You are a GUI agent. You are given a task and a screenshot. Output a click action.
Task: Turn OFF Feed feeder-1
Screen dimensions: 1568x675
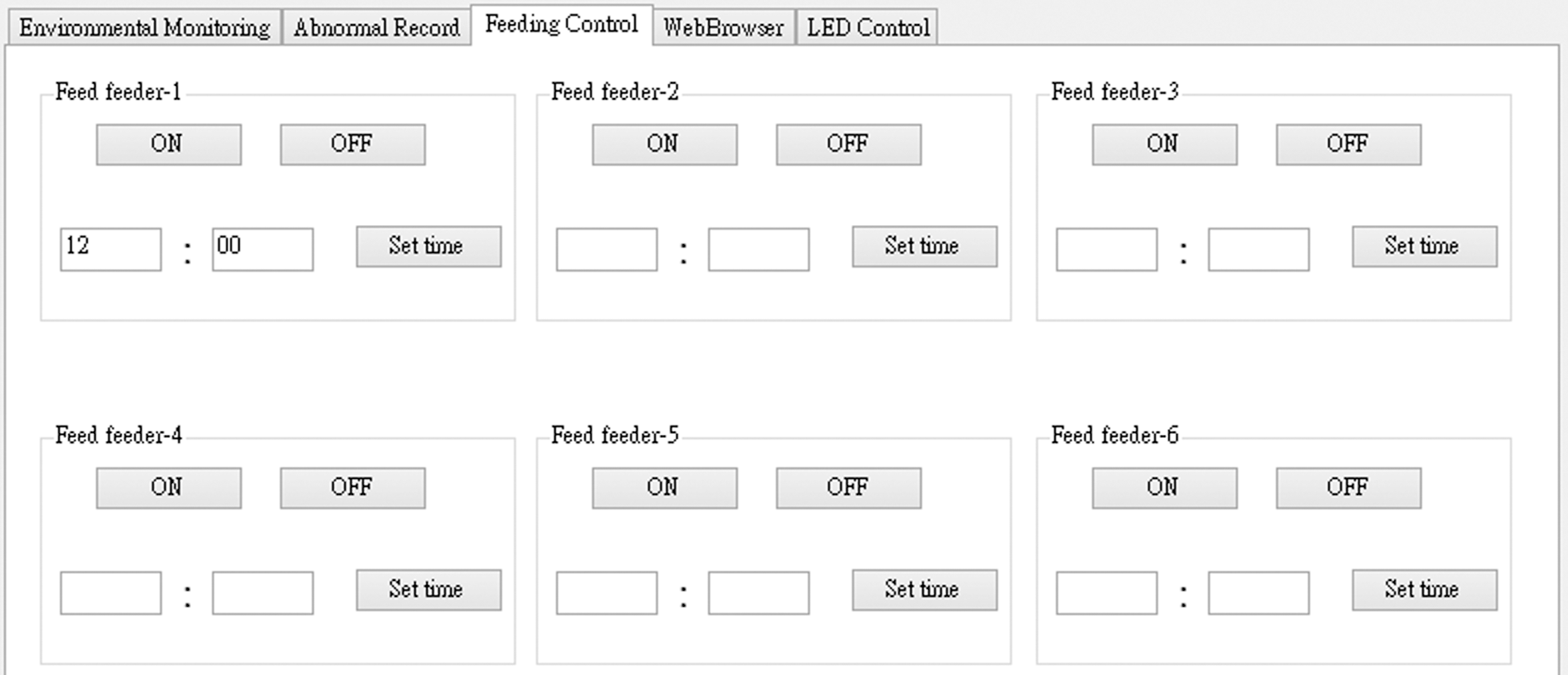click(352, 145)
